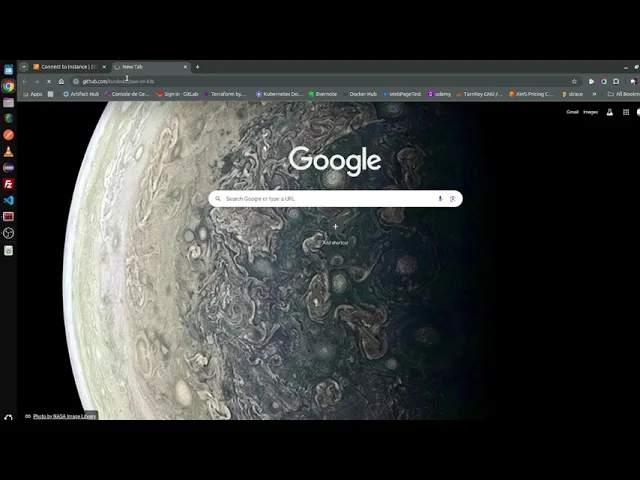640x480 pixels.
Task: Open Google Chrome from the dock
Action: (x=9, y=86)
